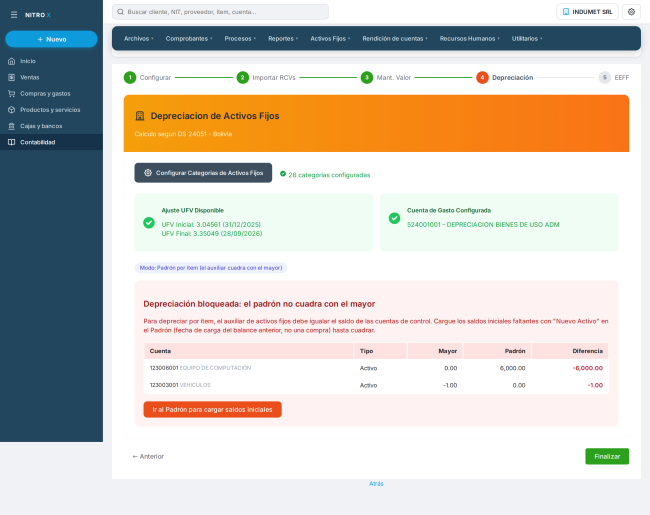
Task: Open the Rendición de cuentas dropdown menu
Action: point(395,39)
